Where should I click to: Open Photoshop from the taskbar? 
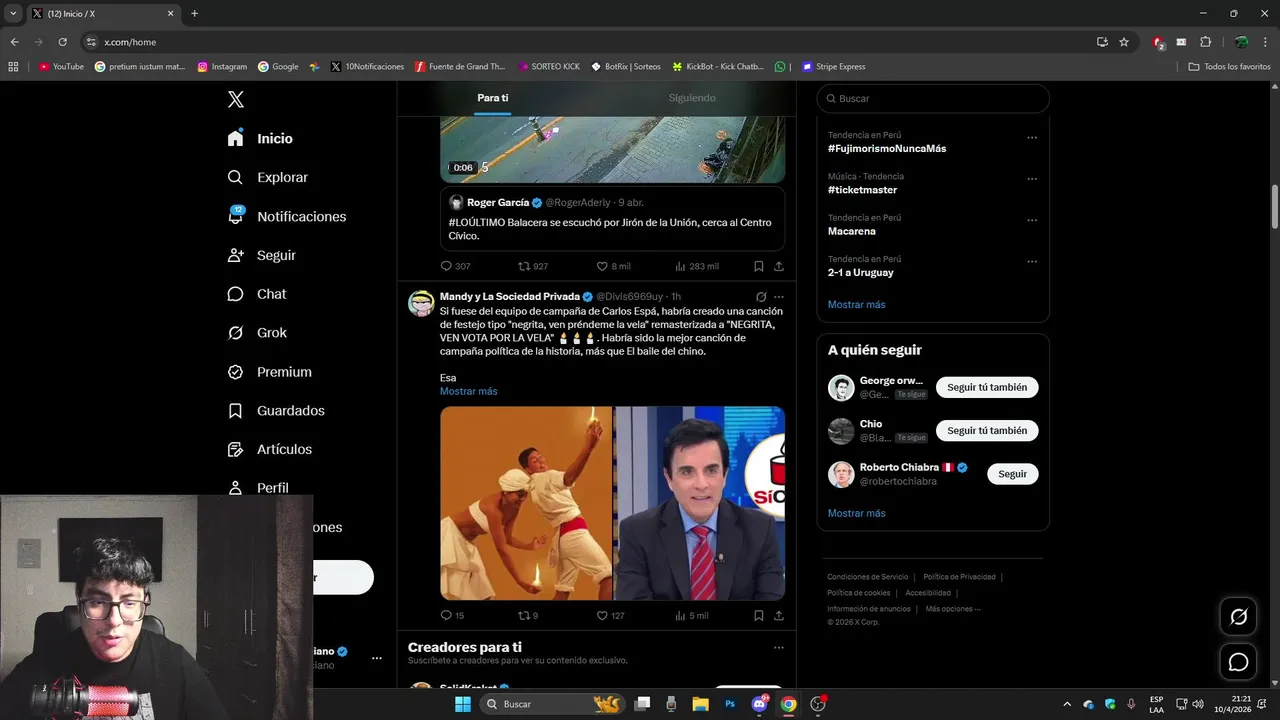click(730, 704)
